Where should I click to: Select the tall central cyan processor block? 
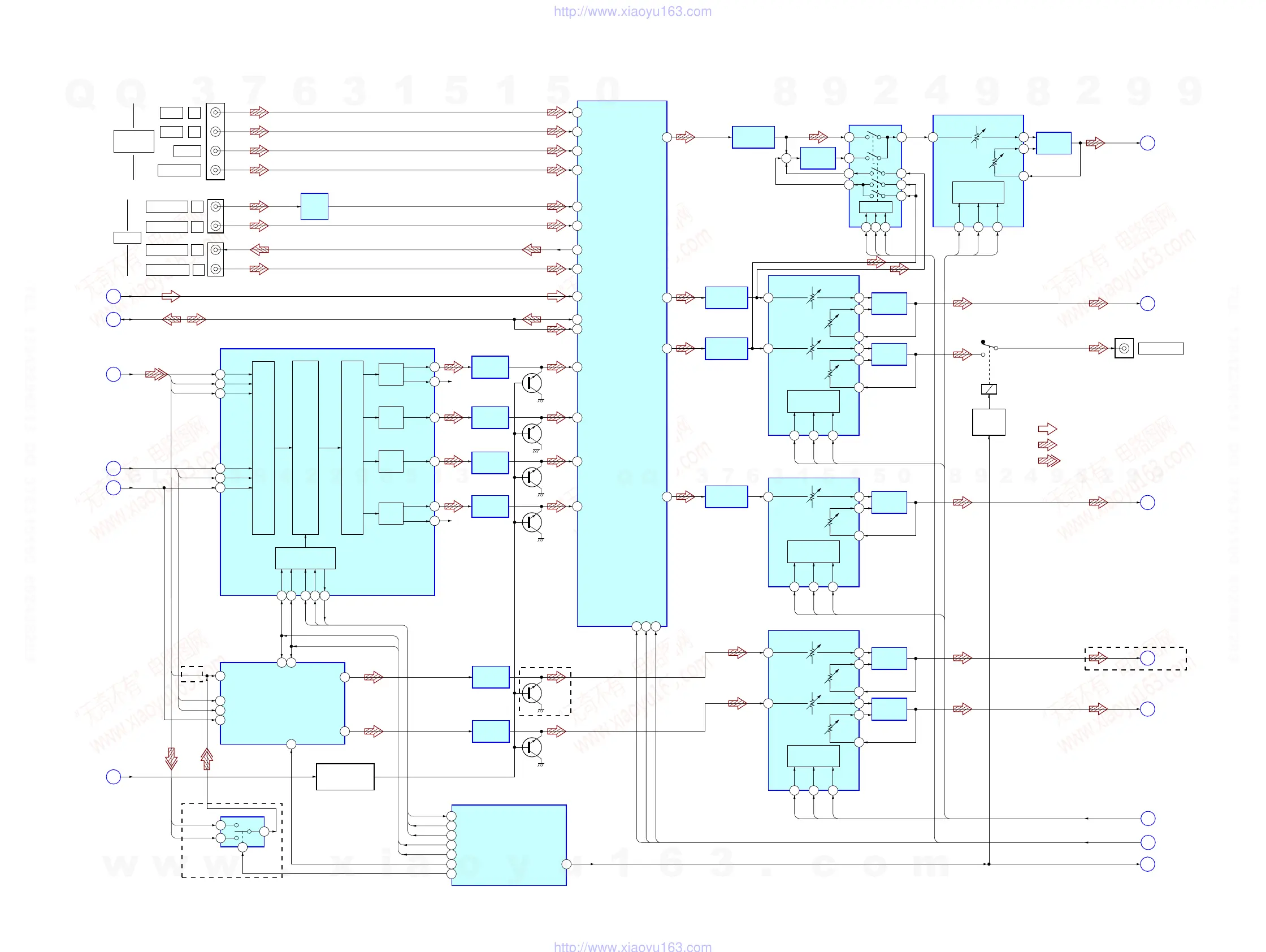[622, 364]
